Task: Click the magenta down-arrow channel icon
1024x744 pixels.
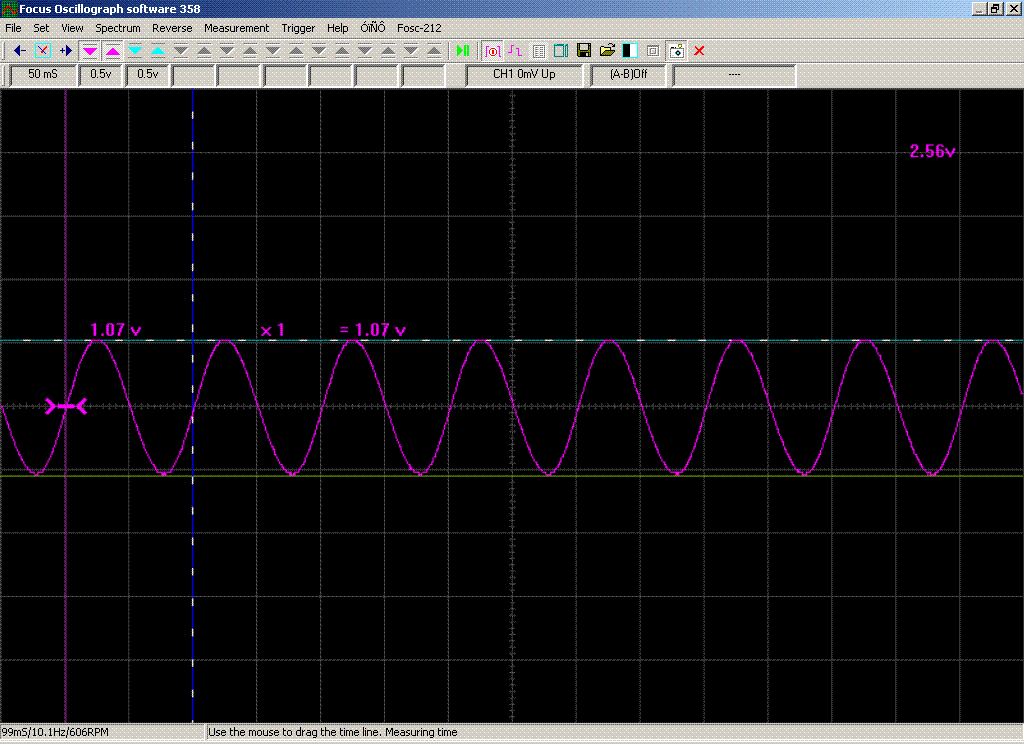Action: (x=90, y=50)
